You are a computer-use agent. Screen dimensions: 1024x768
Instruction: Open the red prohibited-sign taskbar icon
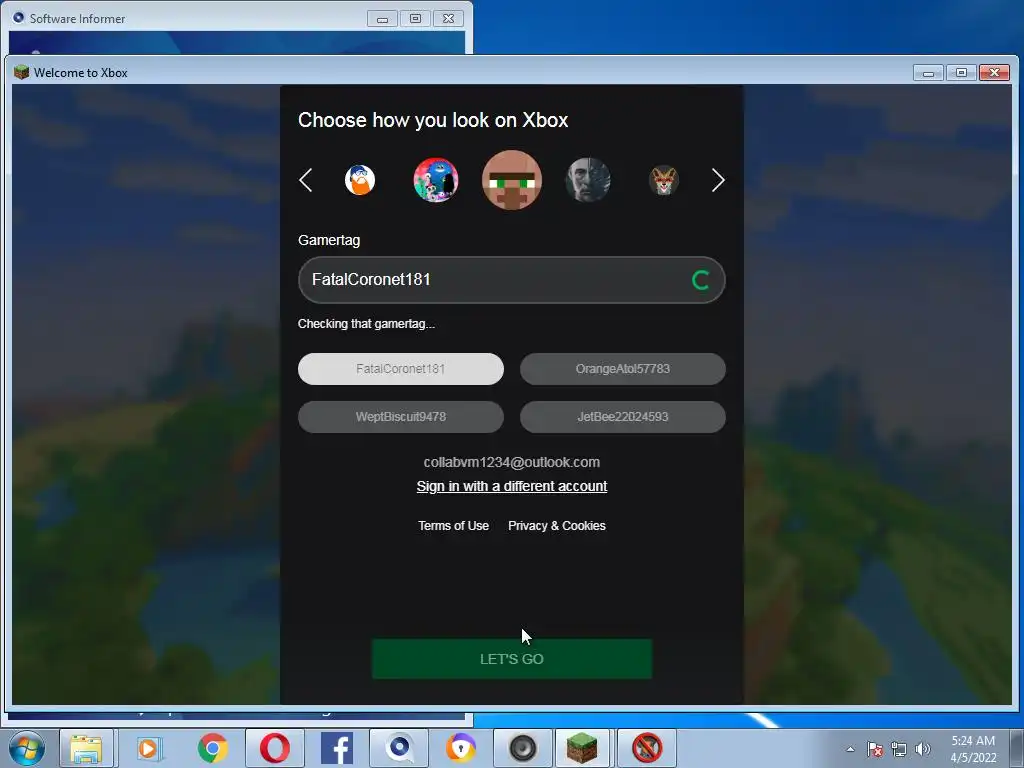(647, 748)
